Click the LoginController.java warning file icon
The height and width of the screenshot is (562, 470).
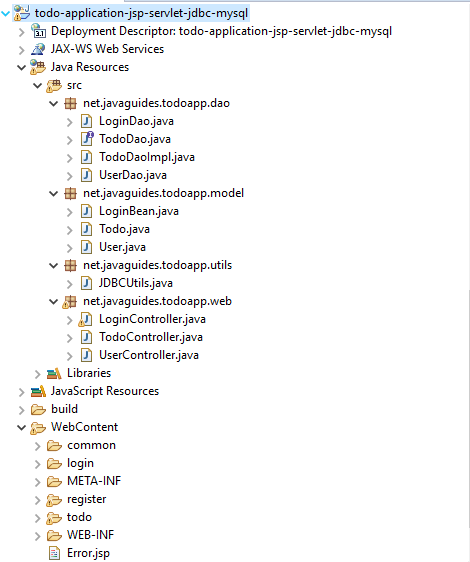coord(86,319)
